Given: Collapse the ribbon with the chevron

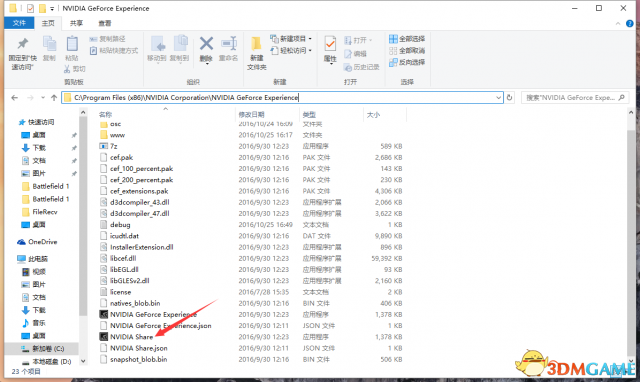Looking at the screenshot, I should click(618, 24).
